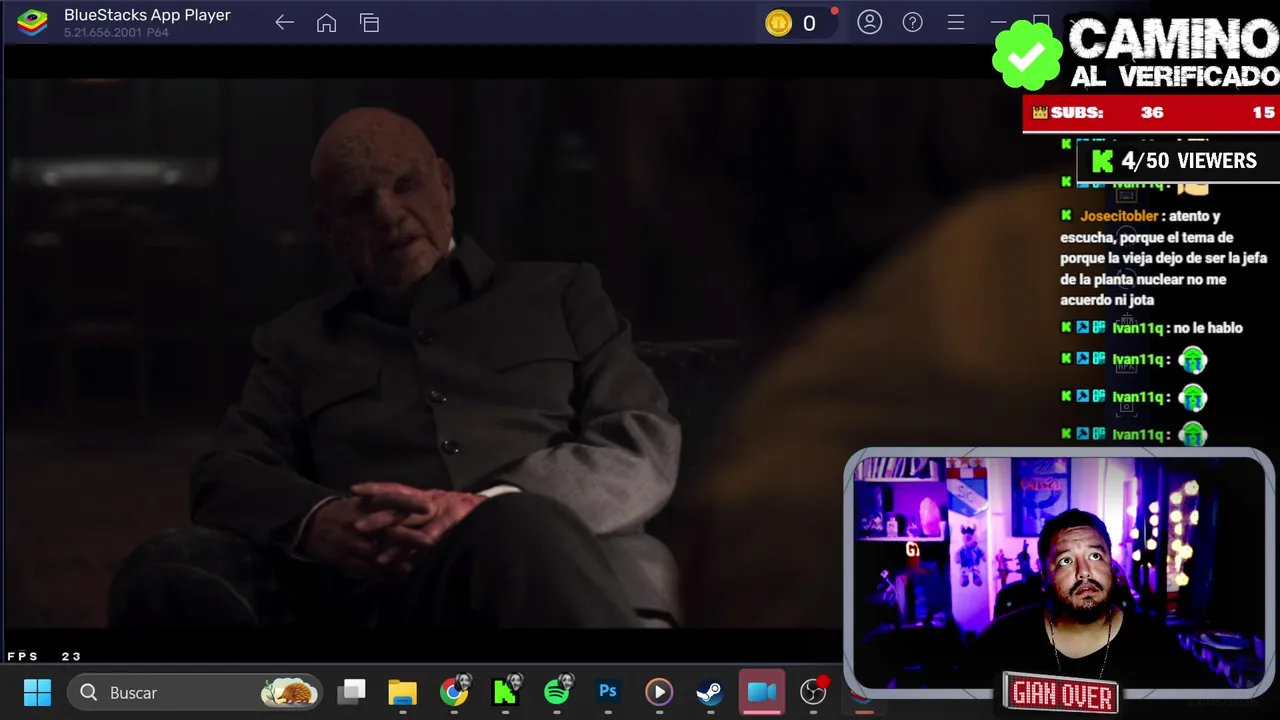This screenshot has height=720, width=1280.
Task: Open the active video camera app
Action: point(762,692)
